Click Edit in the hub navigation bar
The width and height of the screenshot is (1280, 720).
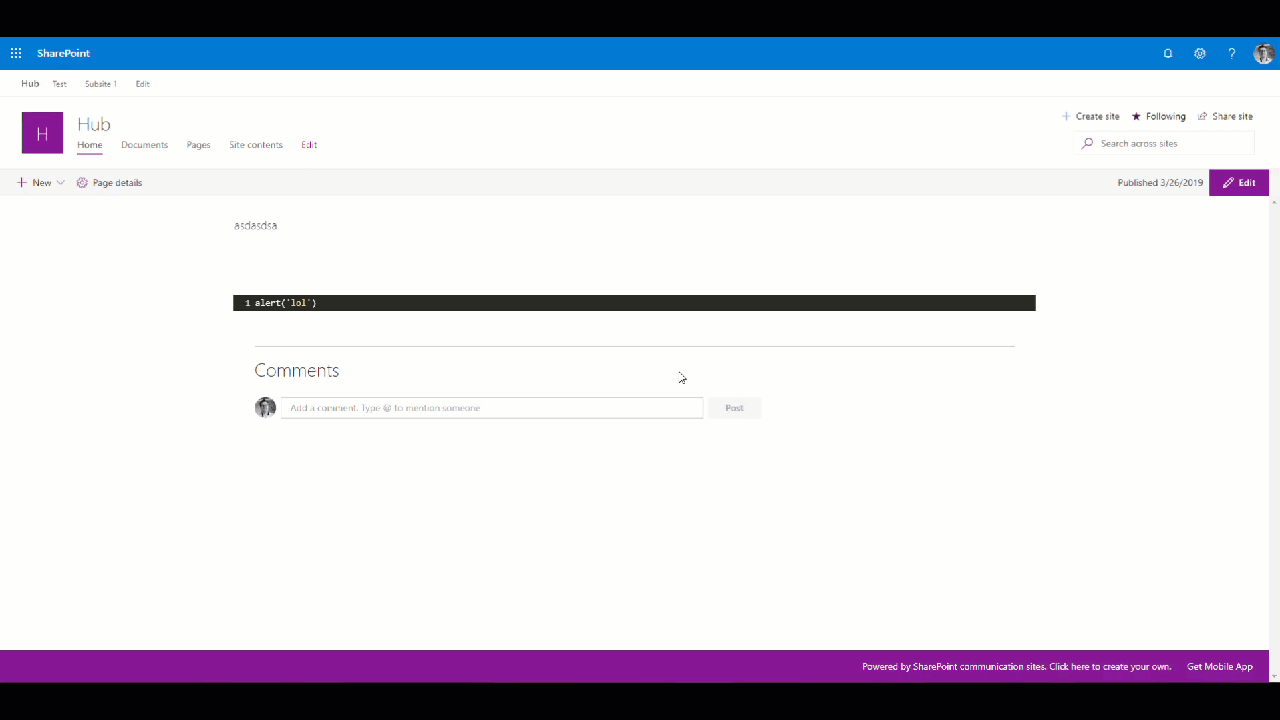tap(143, 84)
